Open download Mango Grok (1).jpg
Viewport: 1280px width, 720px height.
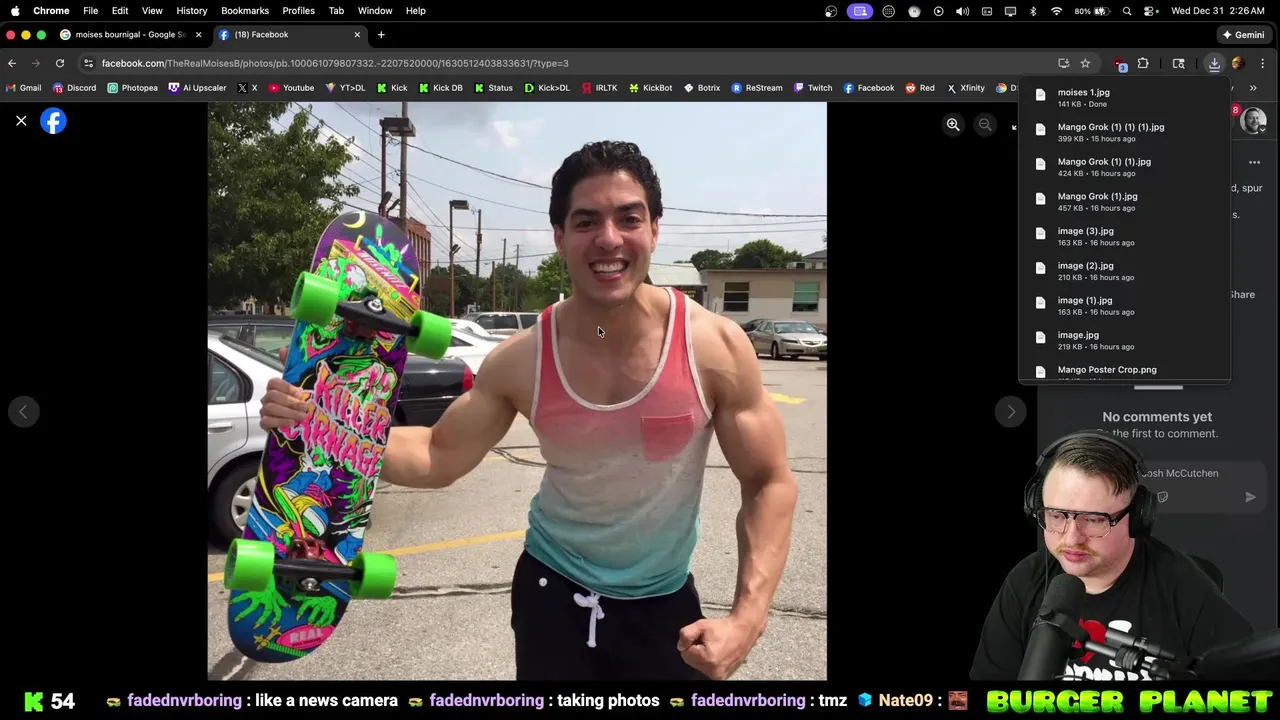click(1124, 202)
